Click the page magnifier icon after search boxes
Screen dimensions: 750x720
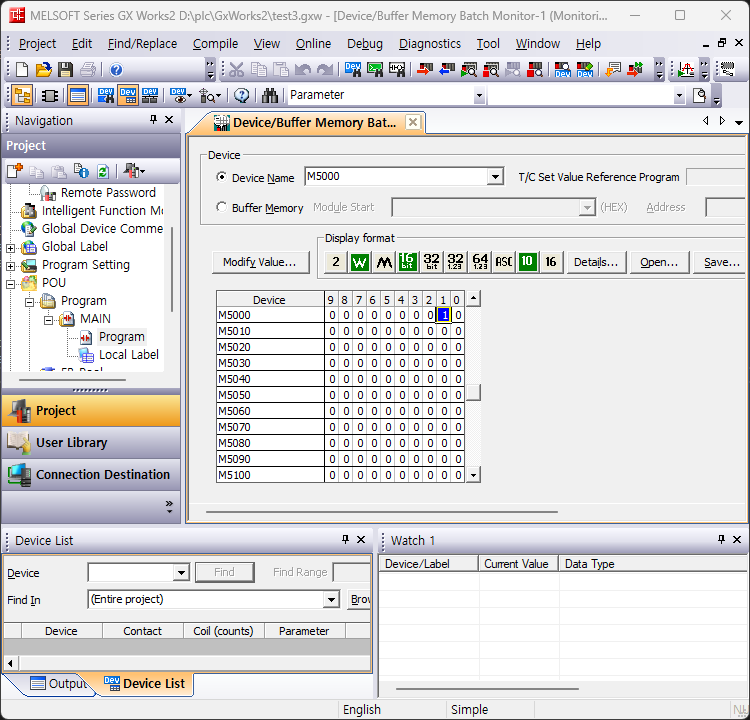(x=699, y=95)
